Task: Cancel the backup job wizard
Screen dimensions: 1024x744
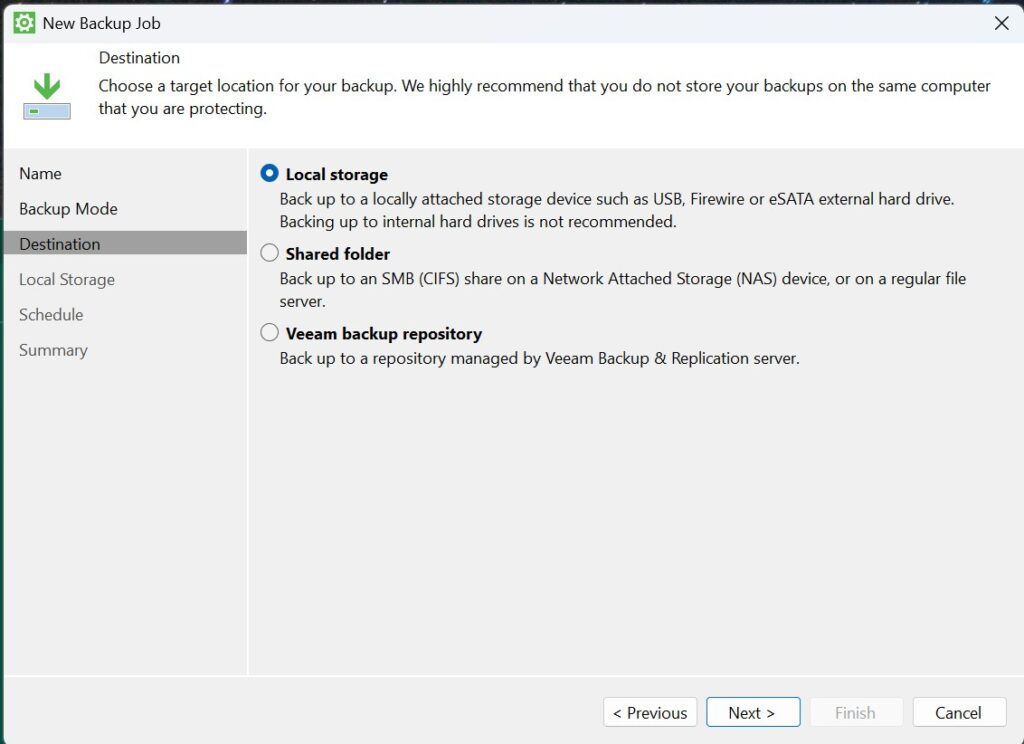Action: pos(958,712)
